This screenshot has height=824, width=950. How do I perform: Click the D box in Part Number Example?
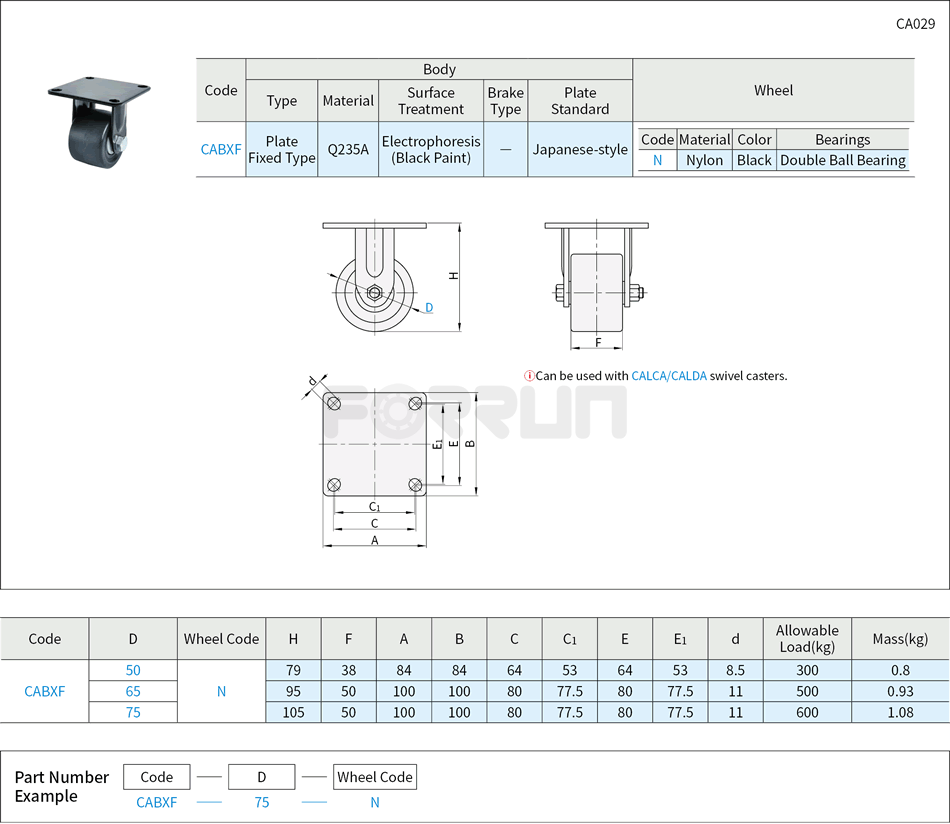tap(261, 777)
